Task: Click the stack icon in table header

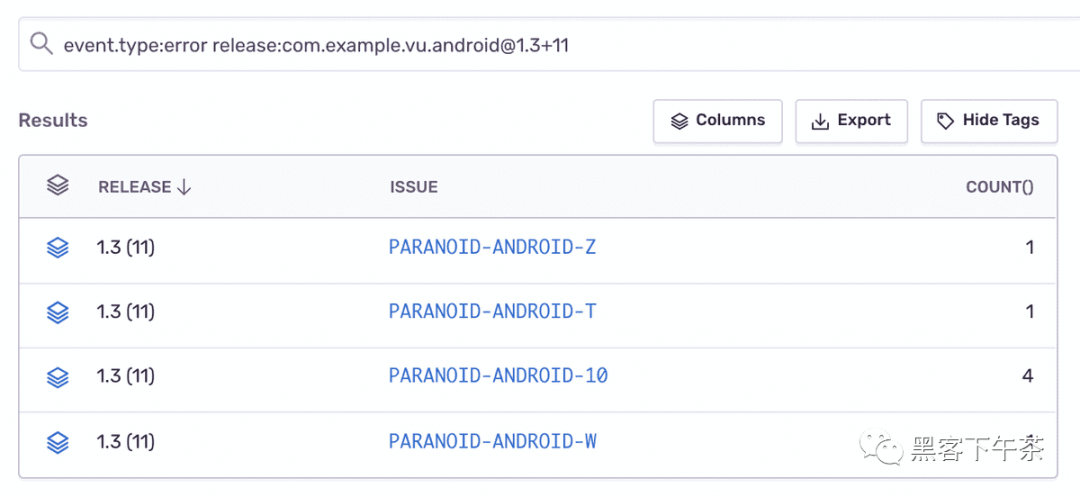Action: tap(57, 186)
